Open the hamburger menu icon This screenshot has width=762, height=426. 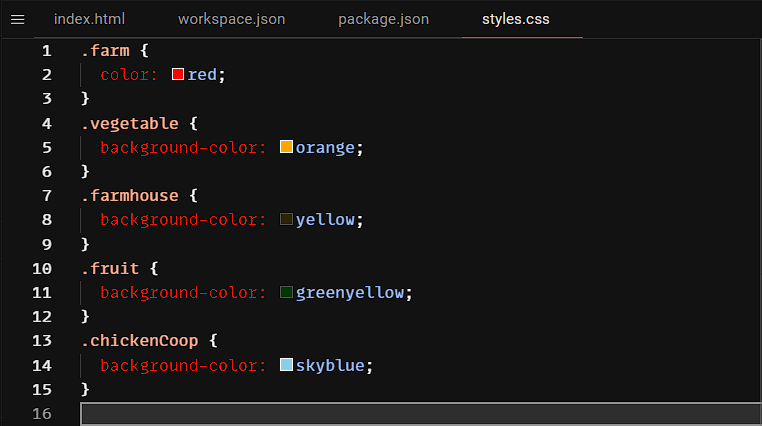pyautogui.click(x=18, y=19)
